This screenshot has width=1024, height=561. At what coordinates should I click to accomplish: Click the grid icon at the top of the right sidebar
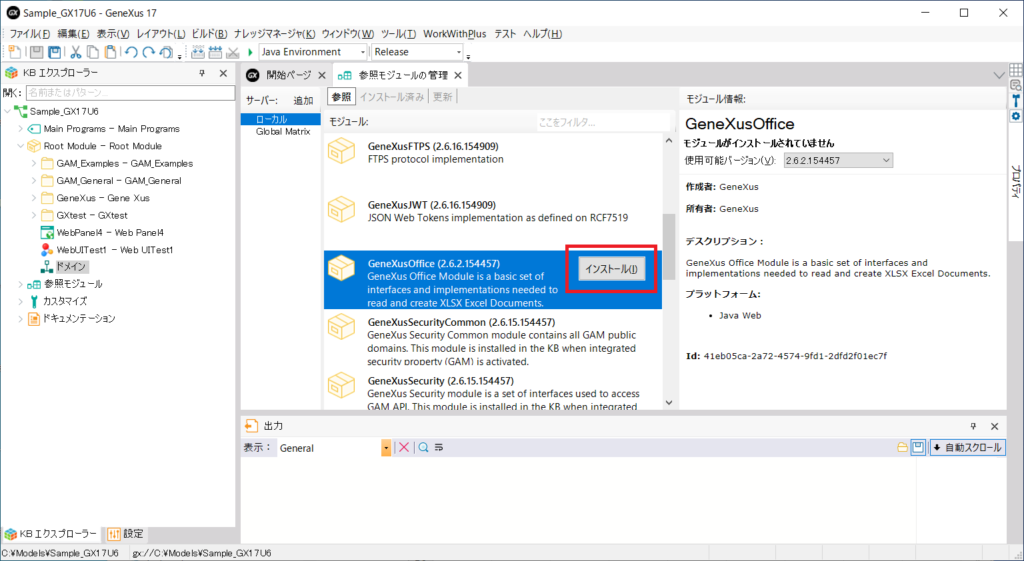[1016, 69]
